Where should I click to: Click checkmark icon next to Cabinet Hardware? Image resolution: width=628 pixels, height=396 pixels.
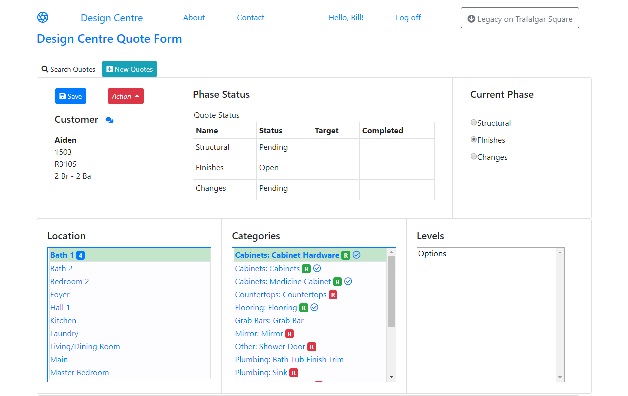pyautogui.click(x=356, y=255)
